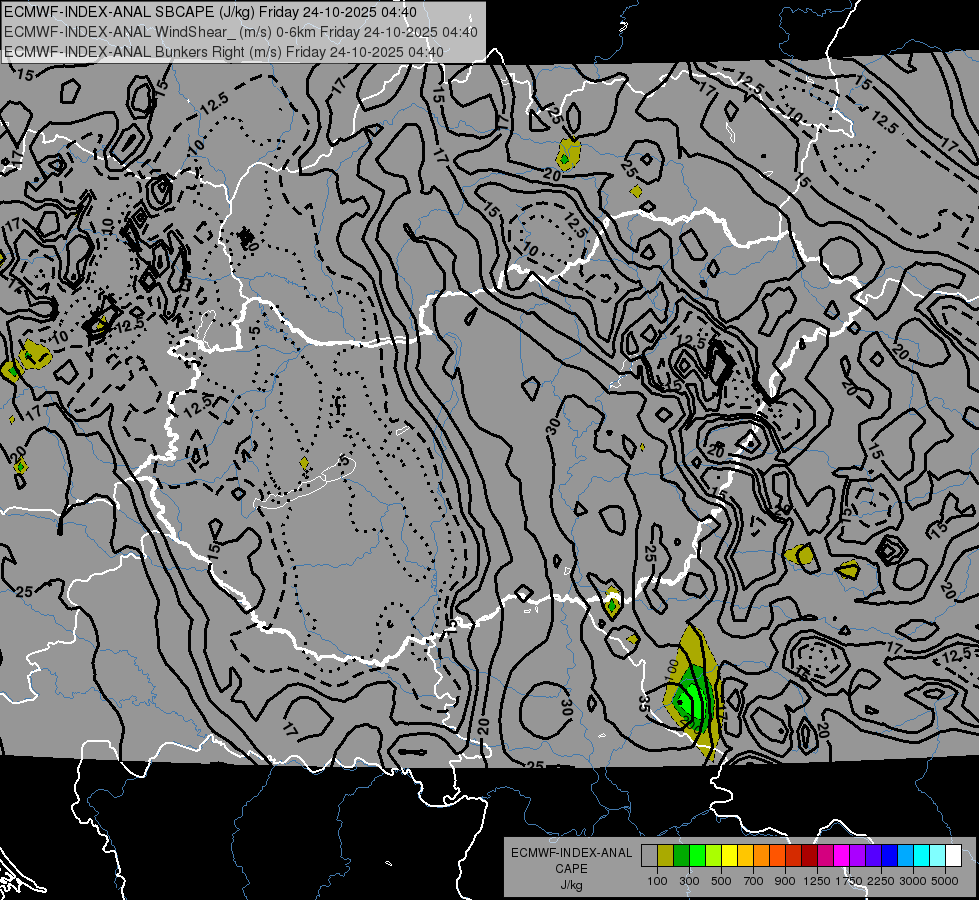Screen dimensions: 979x900
Task: Click the legend value 300
Action: 689,881
